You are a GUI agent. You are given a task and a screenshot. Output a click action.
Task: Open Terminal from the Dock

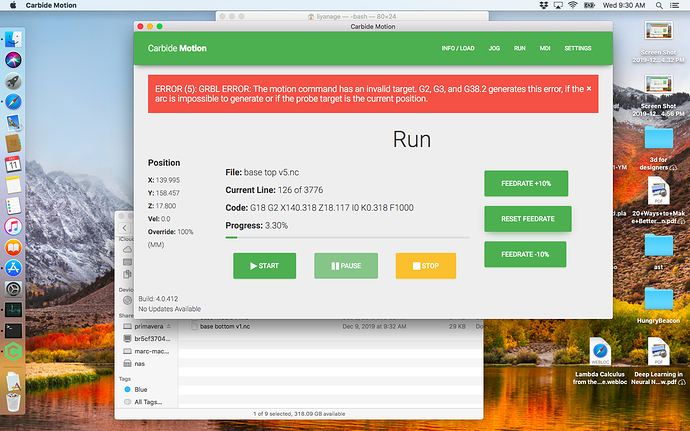13,331
